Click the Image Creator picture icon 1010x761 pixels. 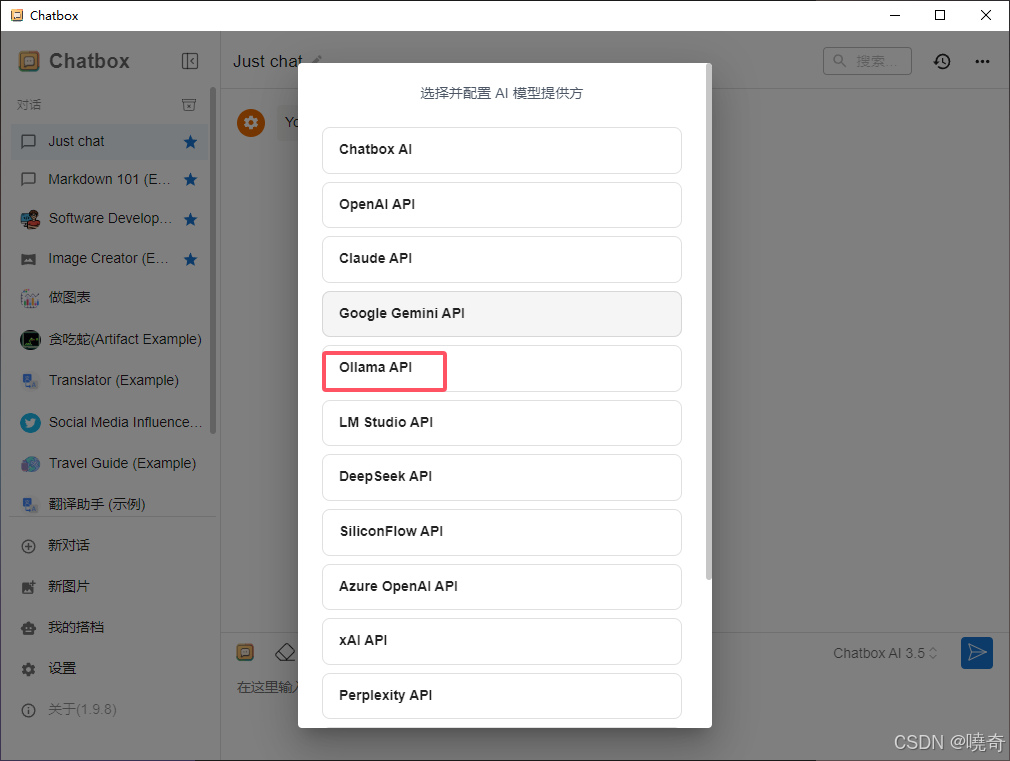[x=28, y=260]
